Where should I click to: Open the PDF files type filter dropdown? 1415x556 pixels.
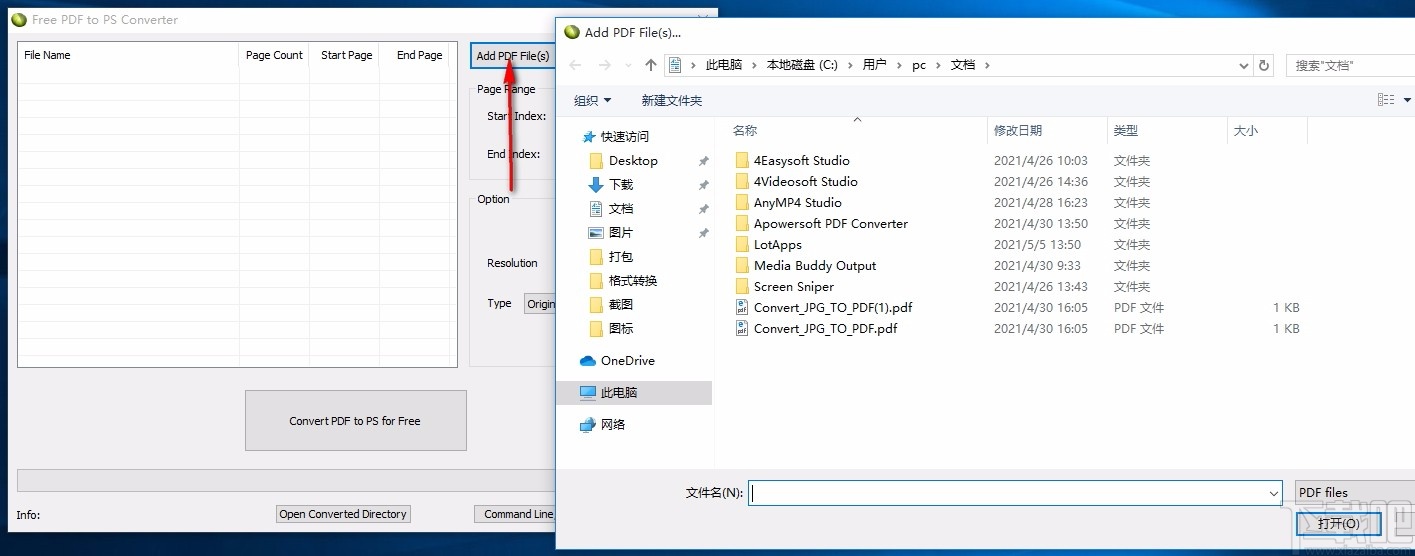[1354, 492]
